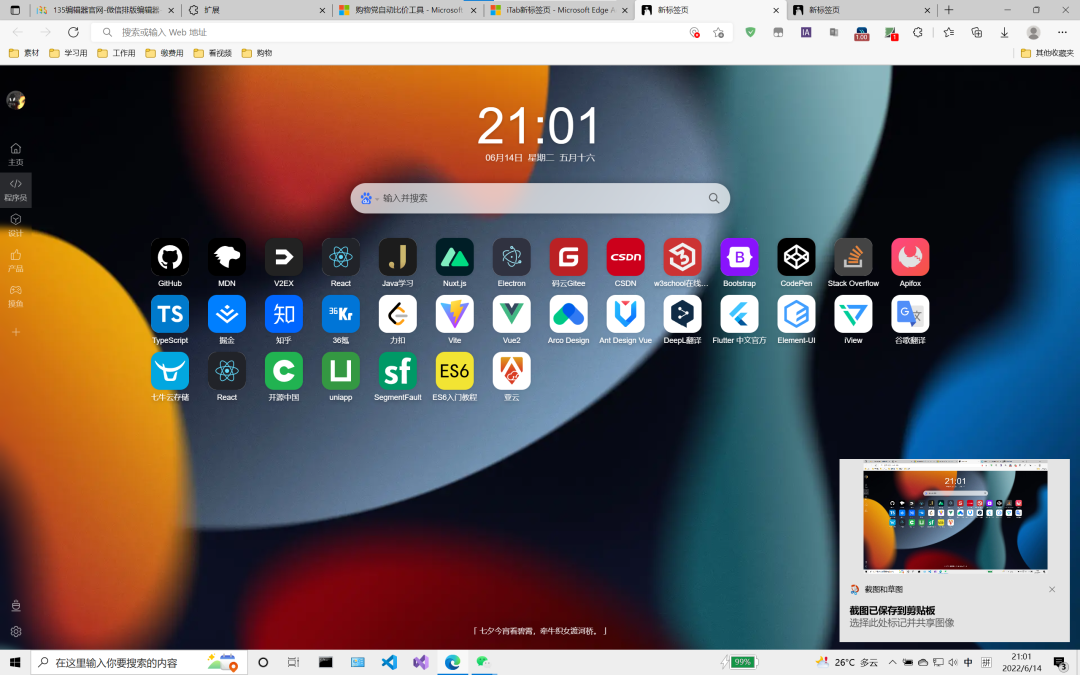The image size is (1080, 675).
Task: Open the 亚云 shortcut icon
Action: click(x=512, y=371)
